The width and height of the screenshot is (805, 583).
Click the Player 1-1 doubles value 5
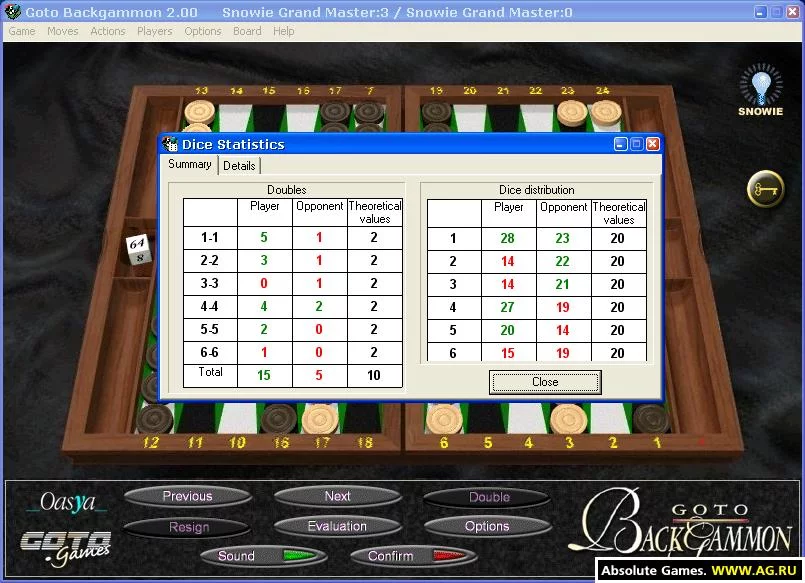[x=264, y=238]
